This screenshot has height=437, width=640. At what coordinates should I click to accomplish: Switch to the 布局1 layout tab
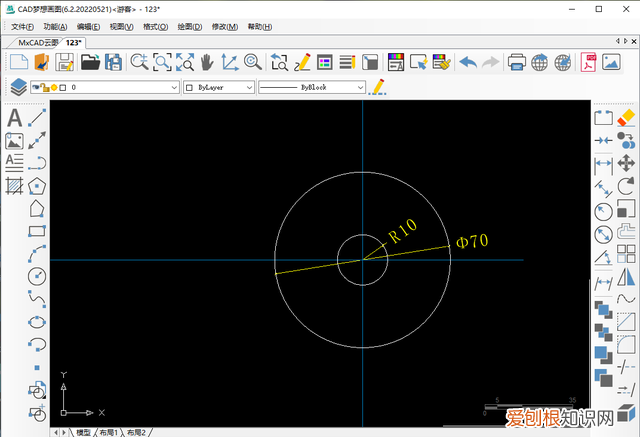pyautogui.click(x=108, y=432)
